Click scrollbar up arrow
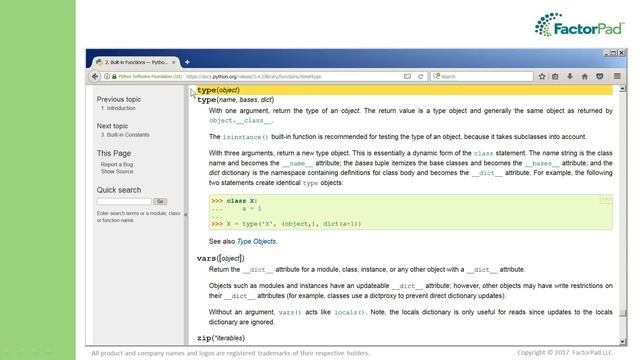 coord(622,89)
